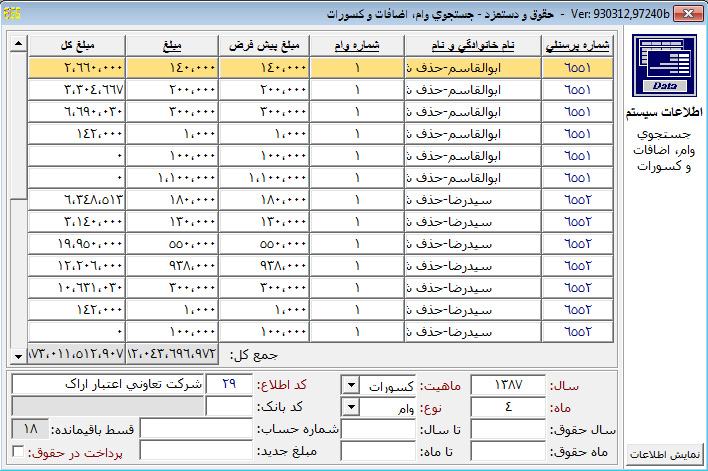Select total cell ٢،٦٦٠،٠٠٠ in highlighted row

pyautogui.click(x=77, y=68)
